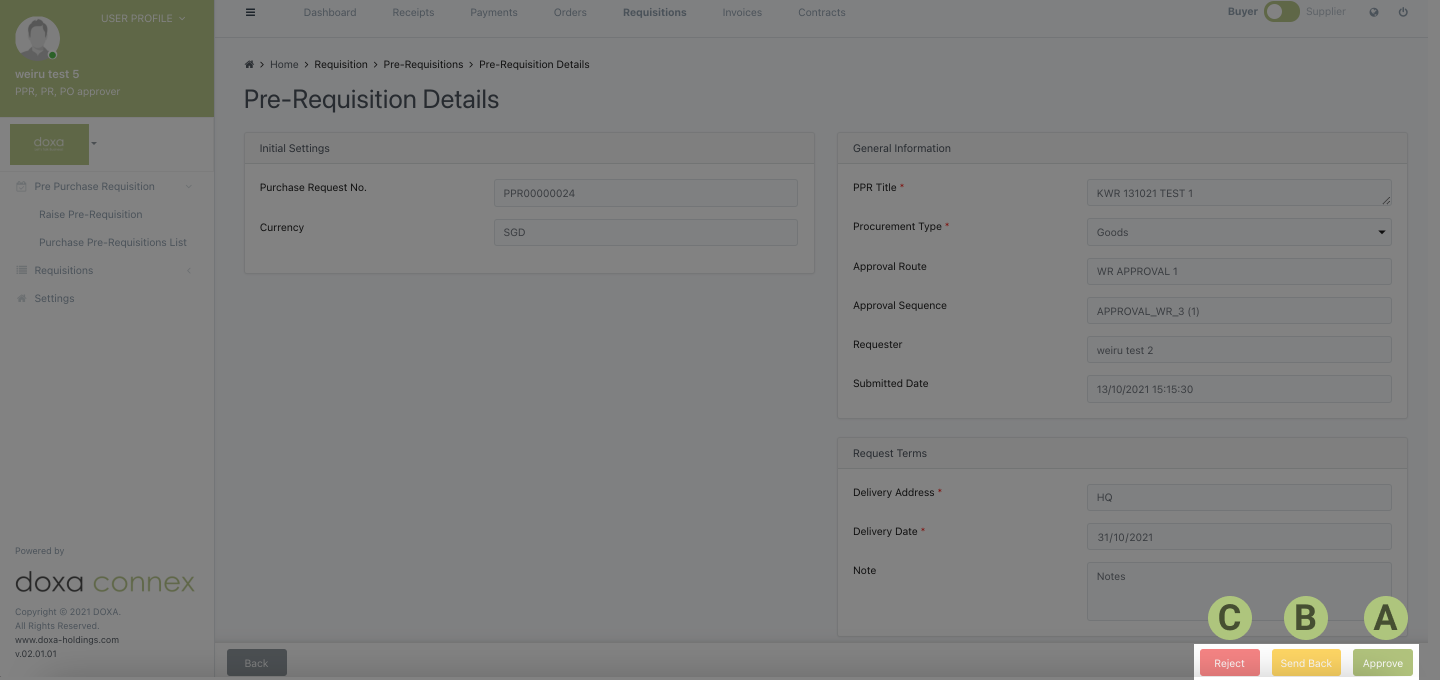Click the user avatar picture
Screen dimensions: 1440x680
point(37,39)
